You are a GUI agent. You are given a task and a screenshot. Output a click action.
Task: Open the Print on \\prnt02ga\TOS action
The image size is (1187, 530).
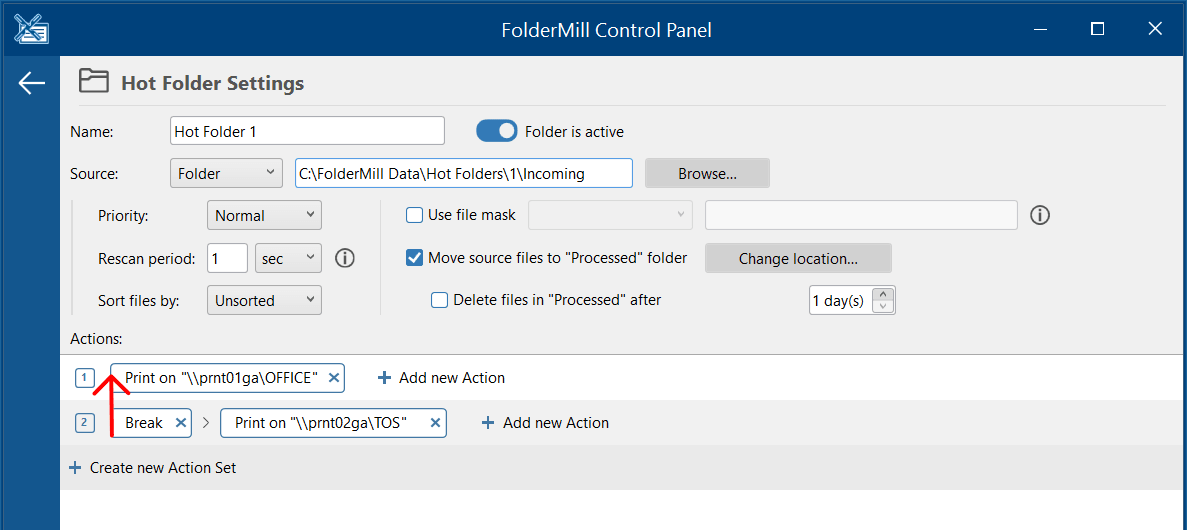click(x=322, y=423)
